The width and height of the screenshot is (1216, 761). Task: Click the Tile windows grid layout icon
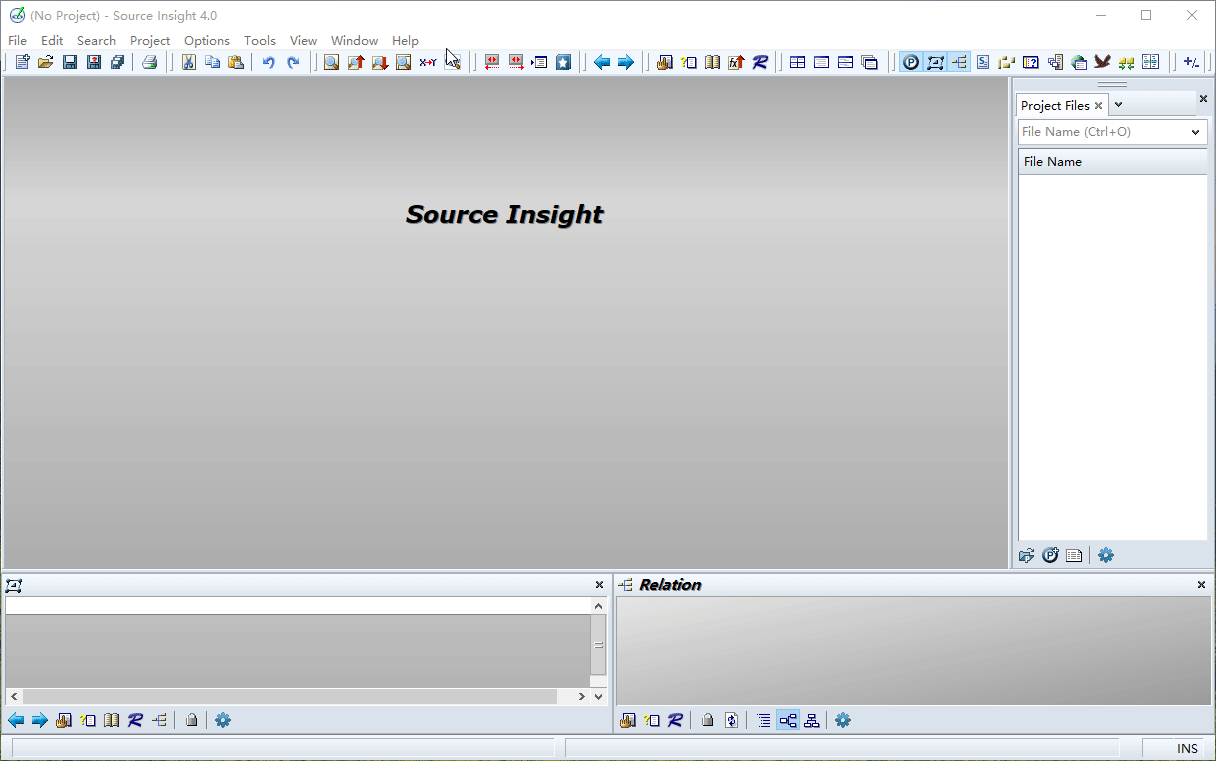point(797,62)
